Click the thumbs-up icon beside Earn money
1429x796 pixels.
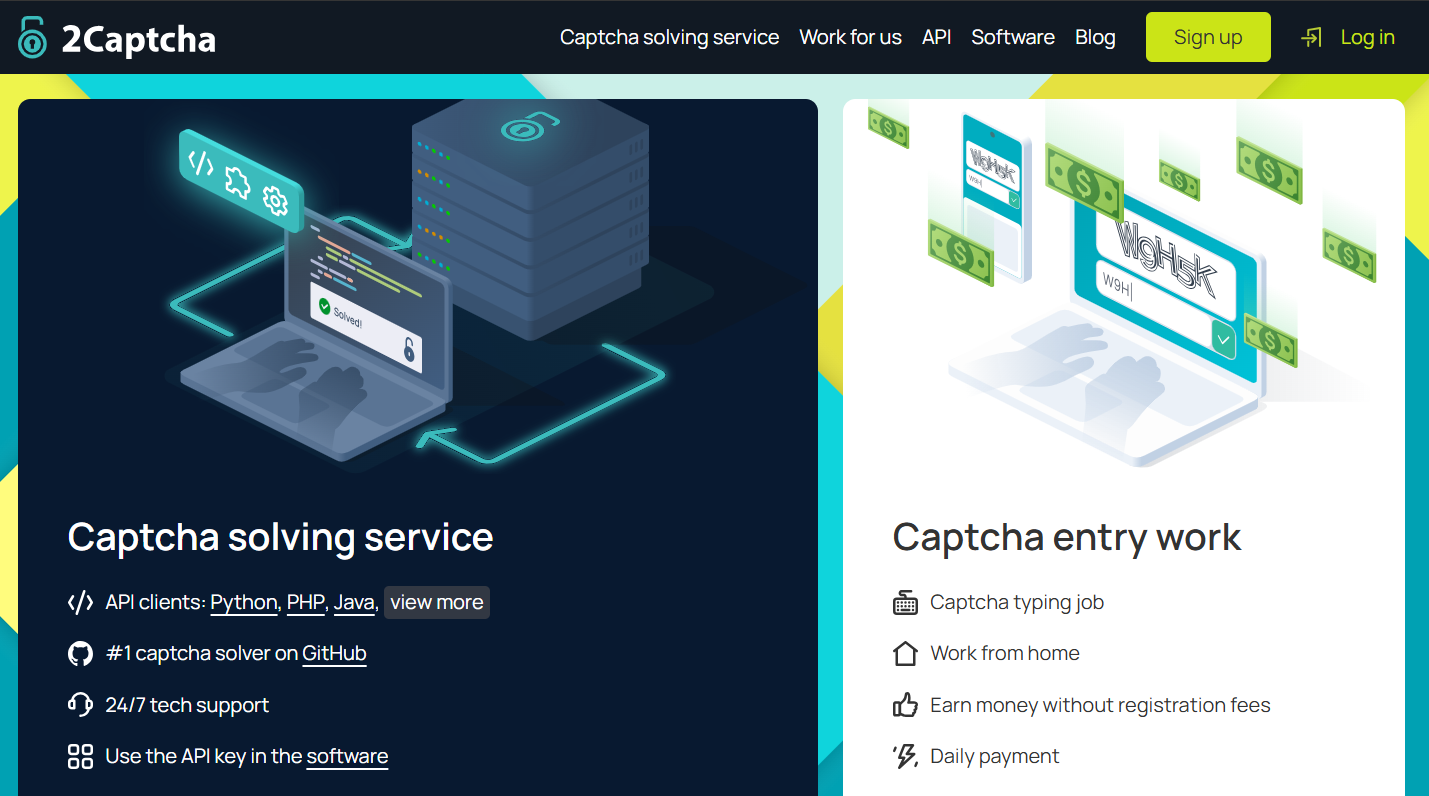coord(905,705)
